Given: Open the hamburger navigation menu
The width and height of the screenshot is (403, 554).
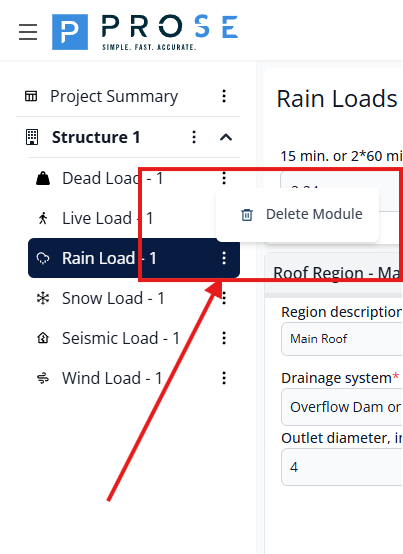Looking at the screenshot, I should coord(28,32).
